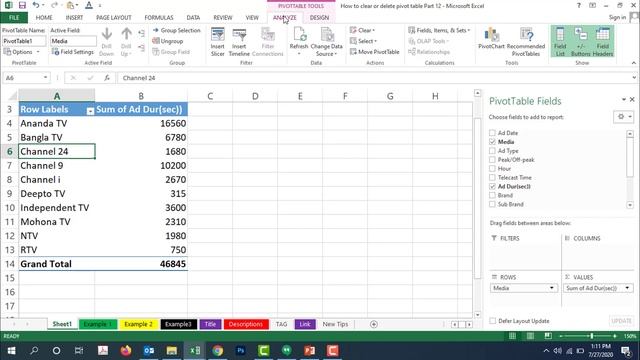Uncheck the Ad Dur(sec) field
Screen dimensions: 640x360
click(x=492, y=186)
